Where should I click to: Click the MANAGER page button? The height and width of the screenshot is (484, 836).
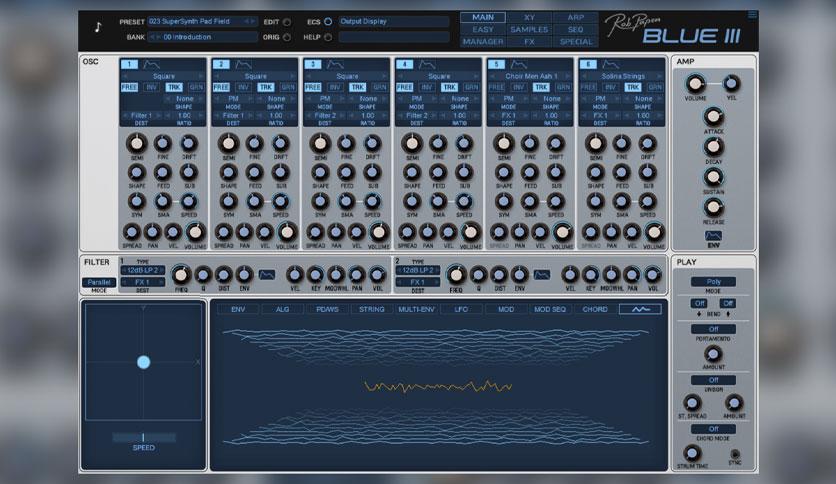click(x=483, y=42)
